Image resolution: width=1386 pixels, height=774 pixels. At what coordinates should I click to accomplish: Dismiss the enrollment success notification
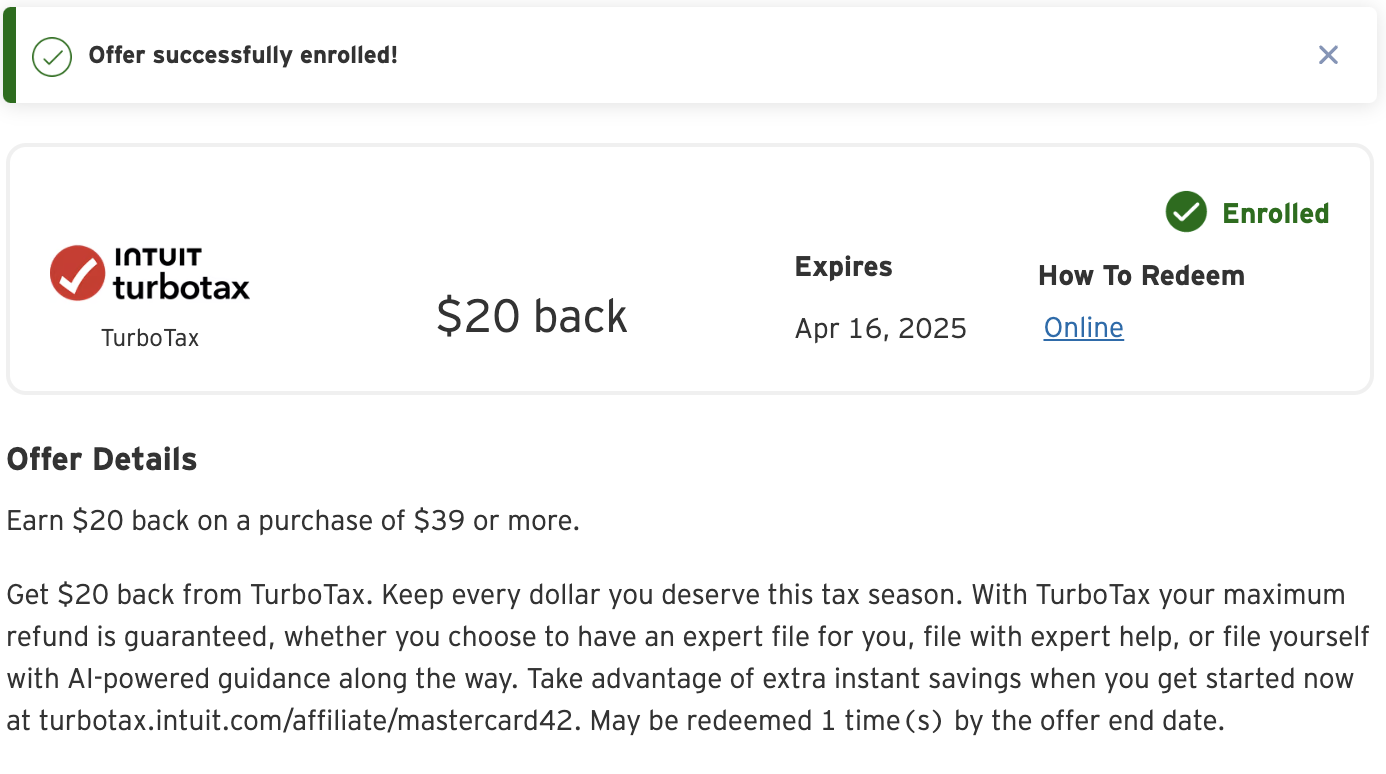(x=1328, y=55)
